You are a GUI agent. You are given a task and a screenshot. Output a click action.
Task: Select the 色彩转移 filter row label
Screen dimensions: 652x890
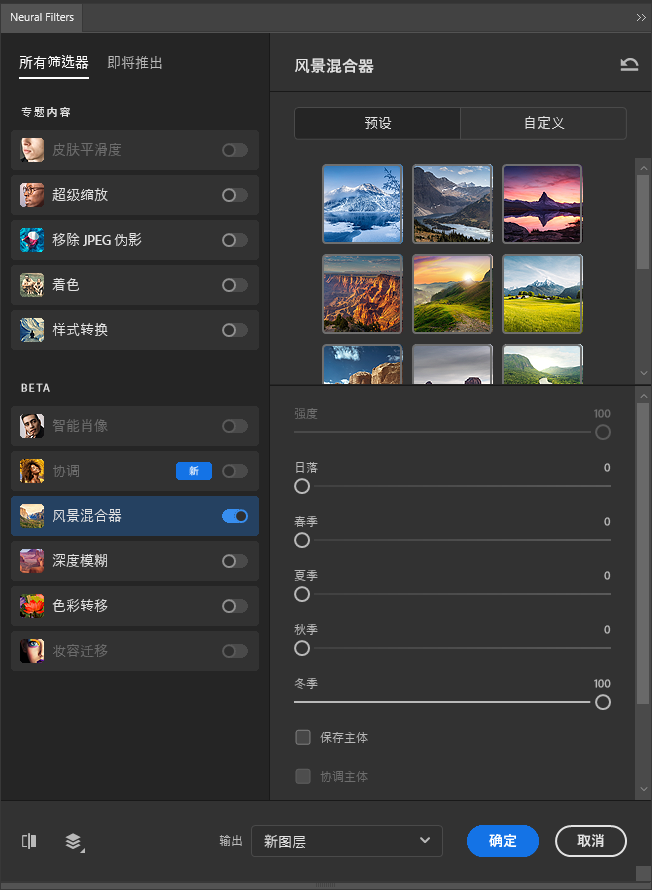pyautogui.click(x=80, y=606)
